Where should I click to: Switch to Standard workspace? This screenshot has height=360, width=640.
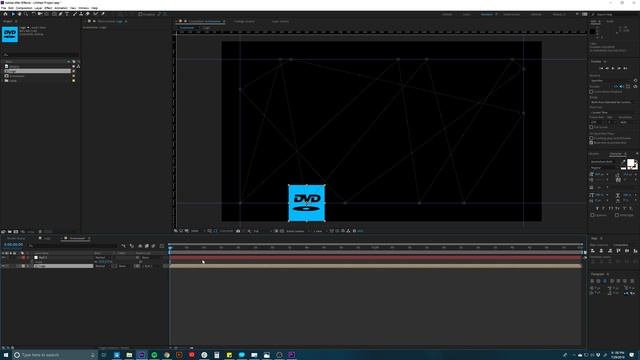[487, 14]
